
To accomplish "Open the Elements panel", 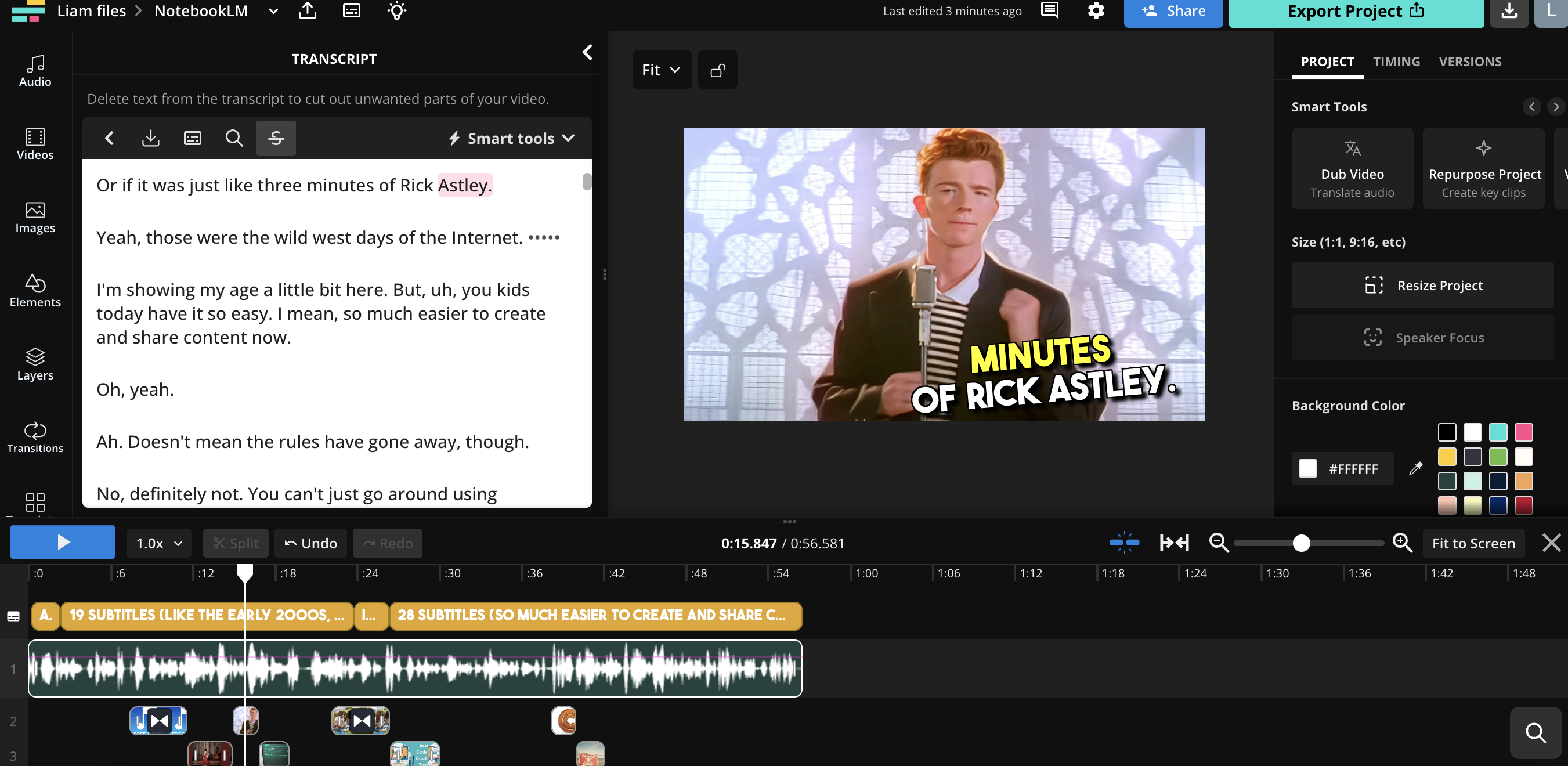I will (35, 291).
